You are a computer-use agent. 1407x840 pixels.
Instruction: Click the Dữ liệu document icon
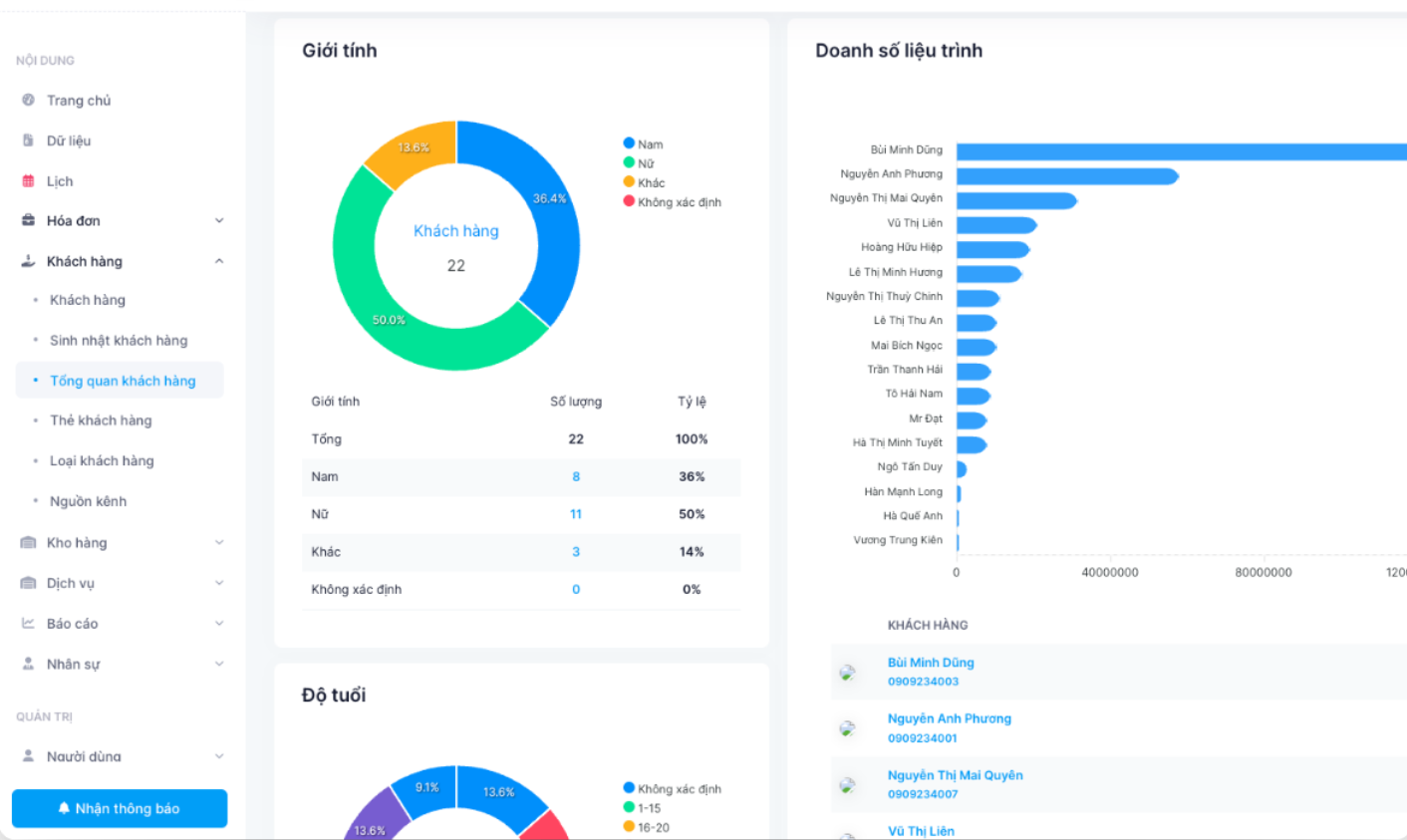tap(28, 140)
